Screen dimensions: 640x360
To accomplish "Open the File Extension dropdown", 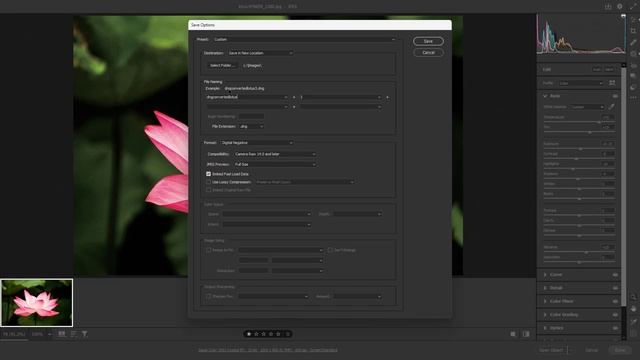I will click(x=251, y=127).
